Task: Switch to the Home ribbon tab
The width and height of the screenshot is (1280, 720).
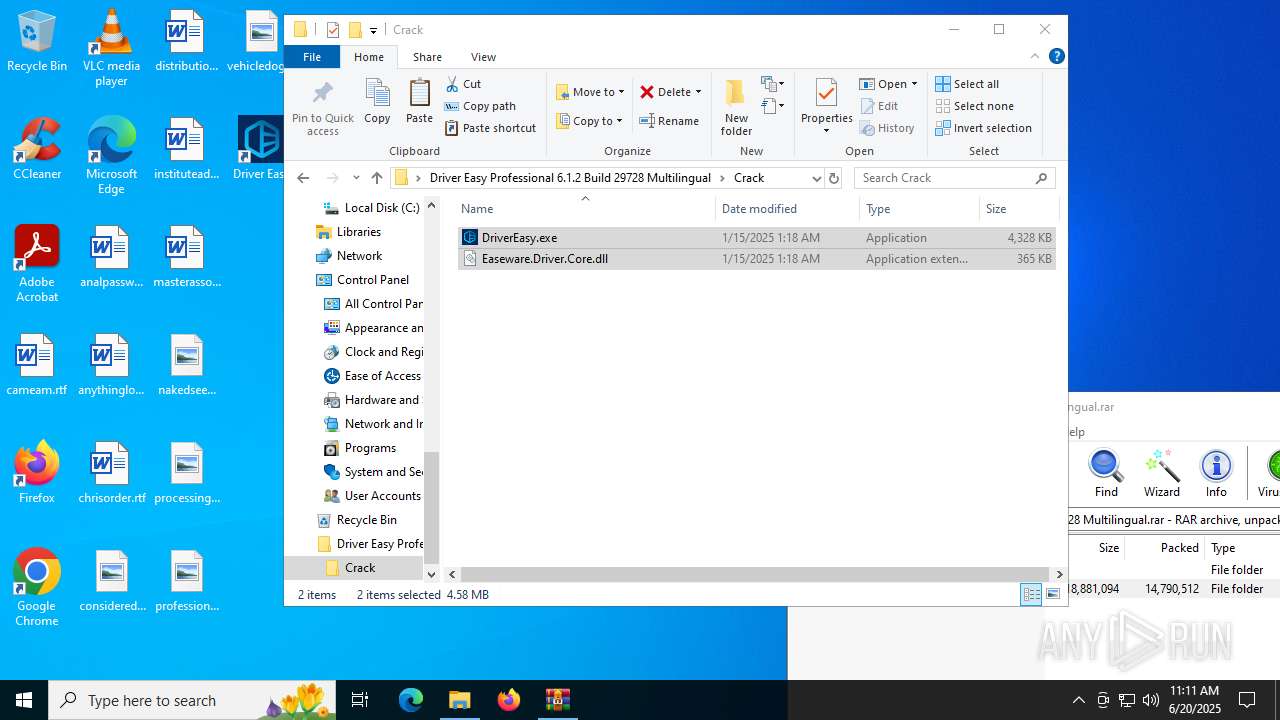Action: coord(369,57)
